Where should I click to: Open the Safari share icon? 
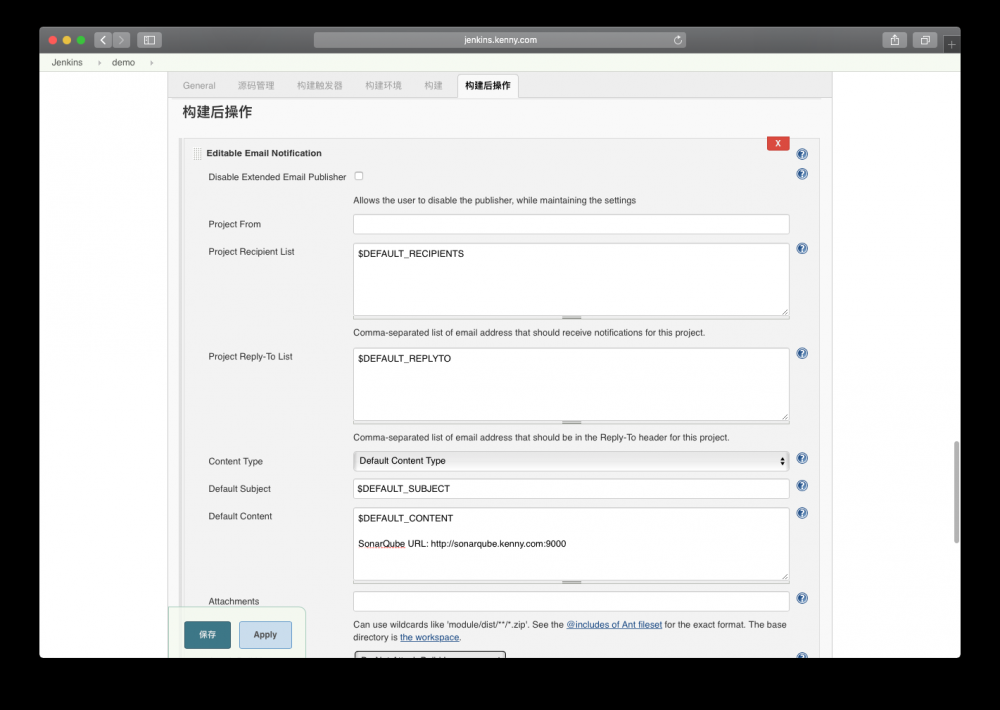(x=893, y=40)
